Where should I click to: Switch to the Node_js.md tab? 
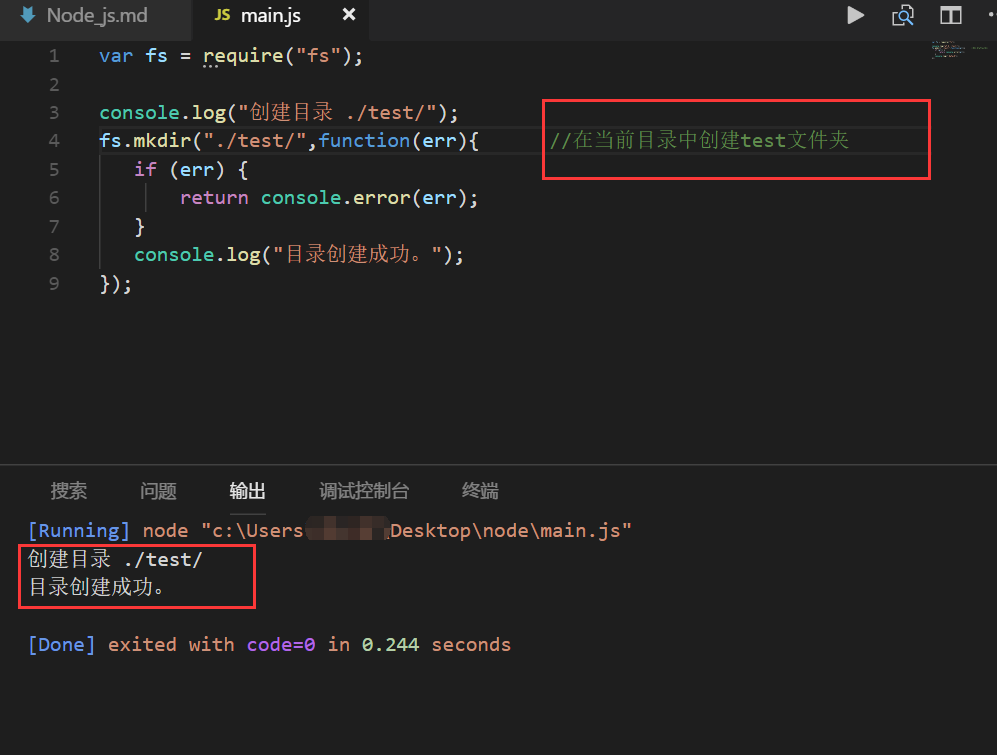pyautogui.click(x=96, y=15)
